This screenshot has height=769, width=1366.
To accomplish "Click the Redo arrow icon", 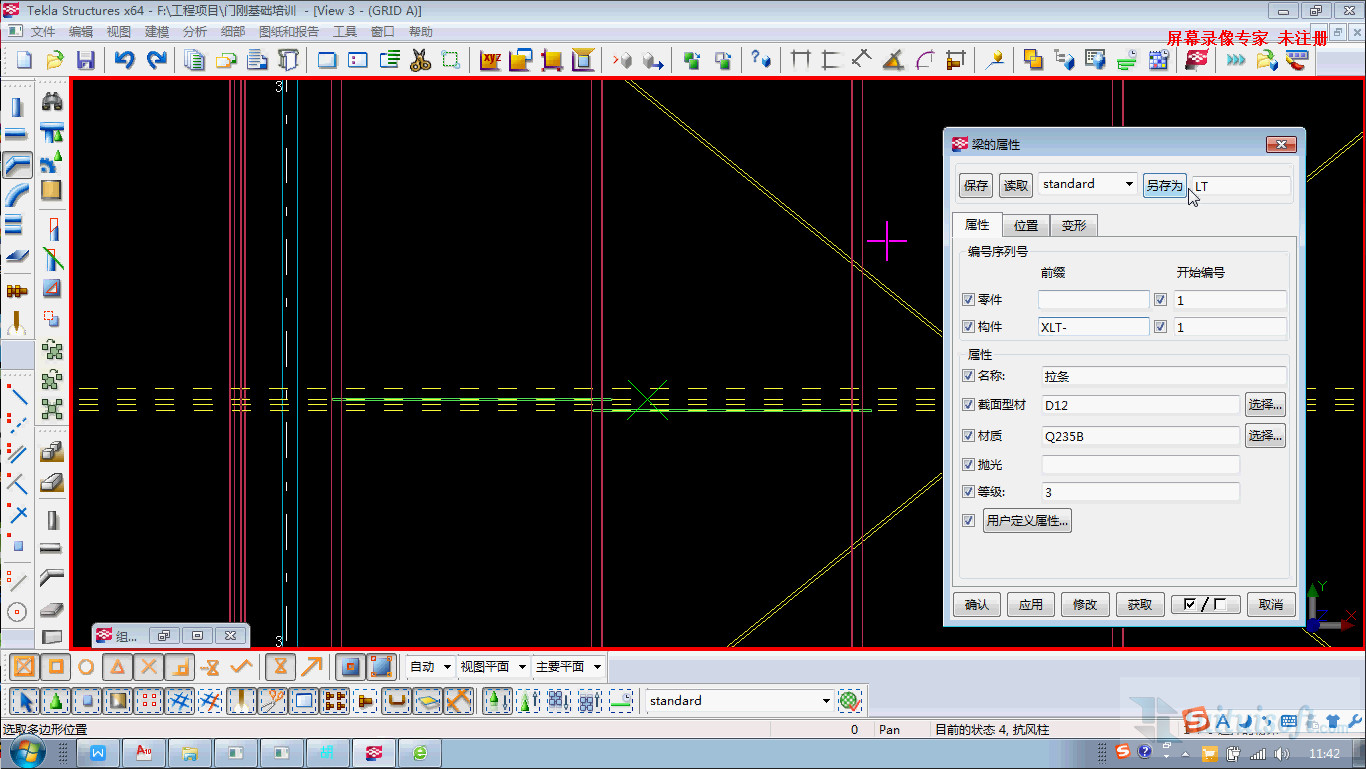I will click(x=157, y=60).
